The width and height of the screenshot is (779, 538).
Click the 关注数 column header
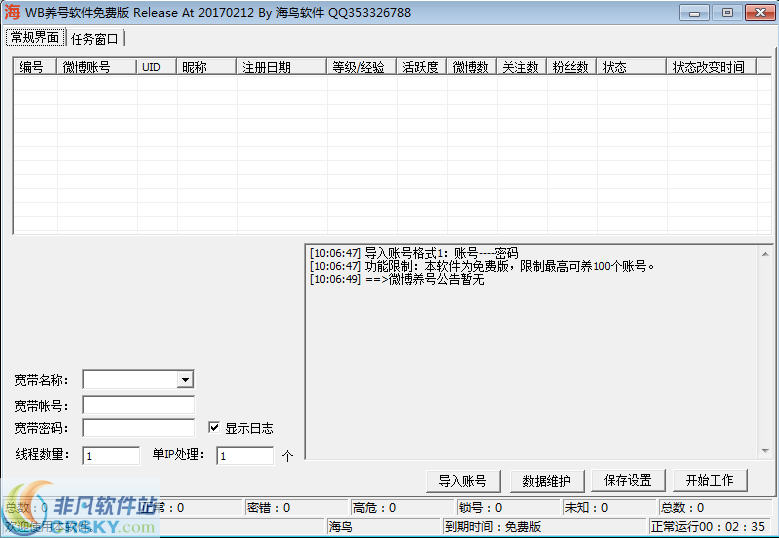point(522,67)
